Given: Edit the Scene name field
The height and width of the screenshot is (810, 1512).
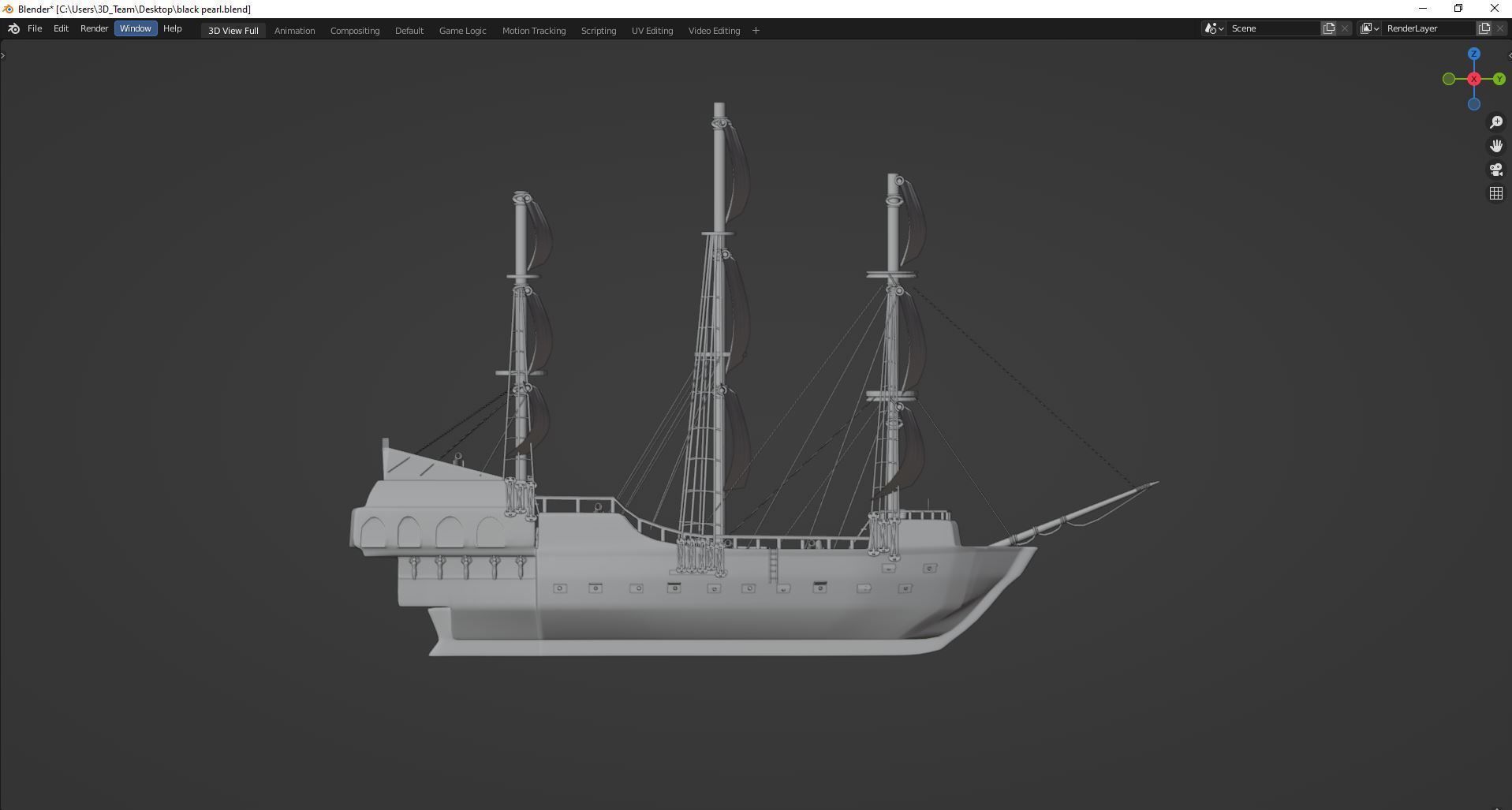Looking at the screenshot, I should pyautogui.click(x=1274, y=28).
